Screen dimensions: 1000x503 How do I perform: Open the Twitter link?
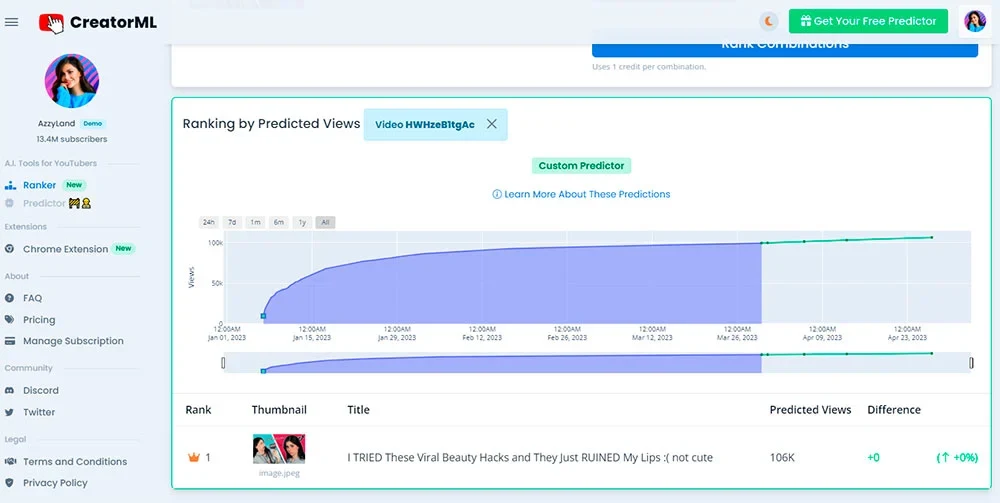click(x=39, y=412)
